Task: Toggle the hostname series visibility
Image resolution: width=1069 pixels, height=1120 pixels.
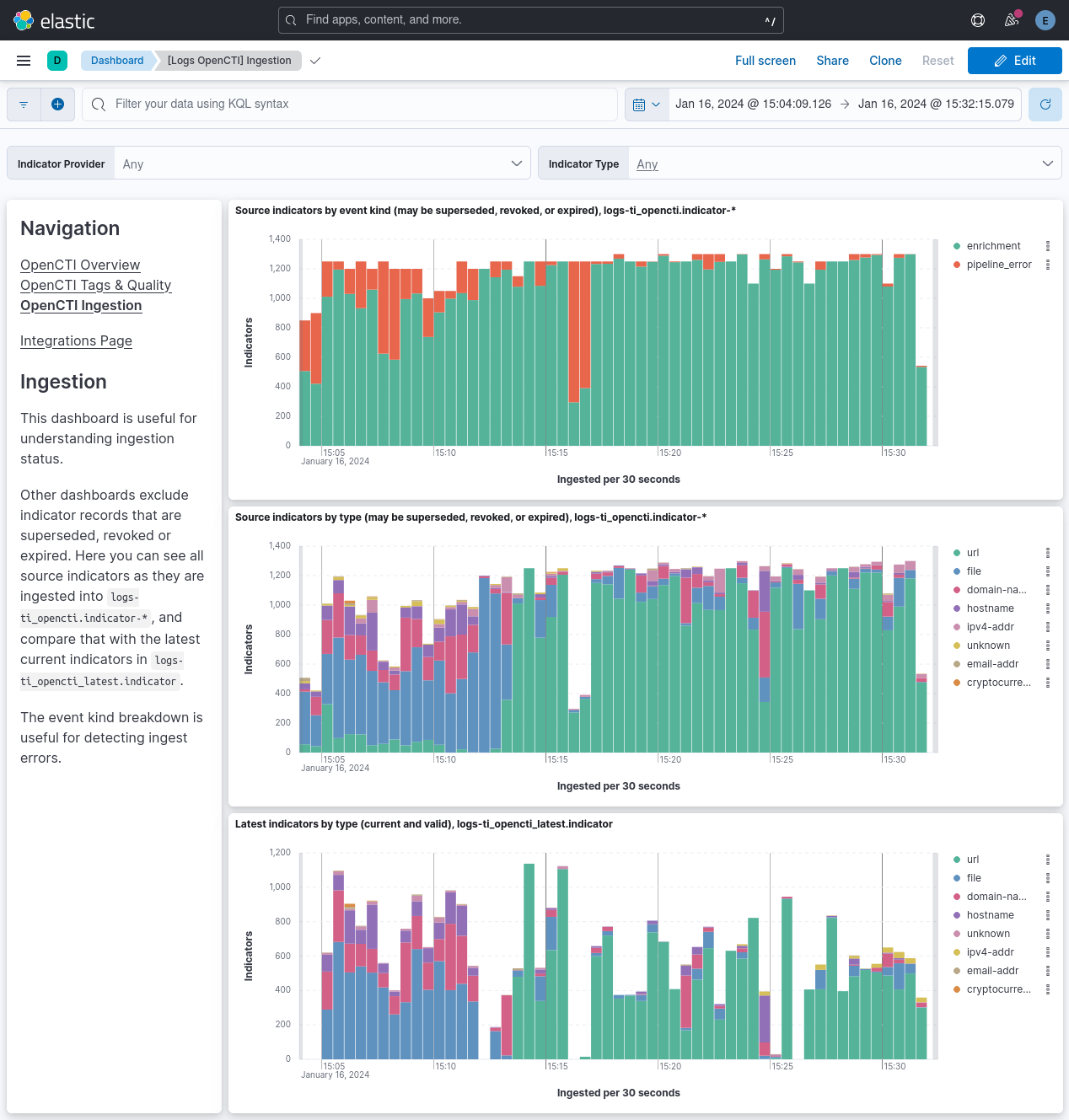Action: tap(990, 608)
